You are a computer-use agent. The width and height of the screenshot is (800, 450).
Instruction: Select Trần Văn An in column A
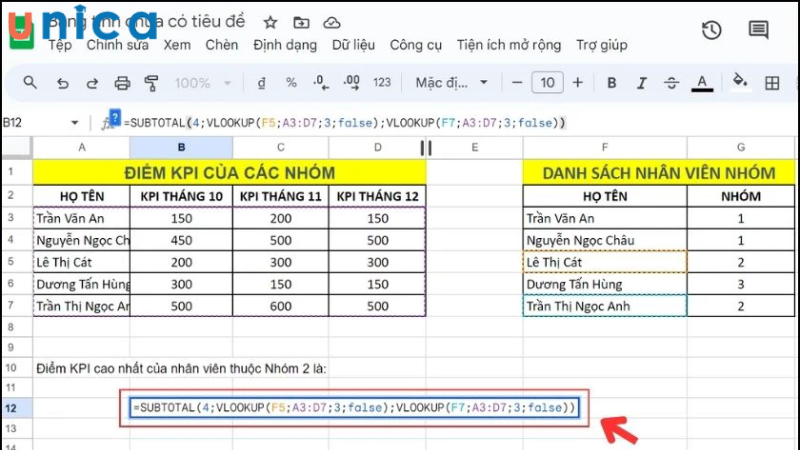tap(82, 218)
